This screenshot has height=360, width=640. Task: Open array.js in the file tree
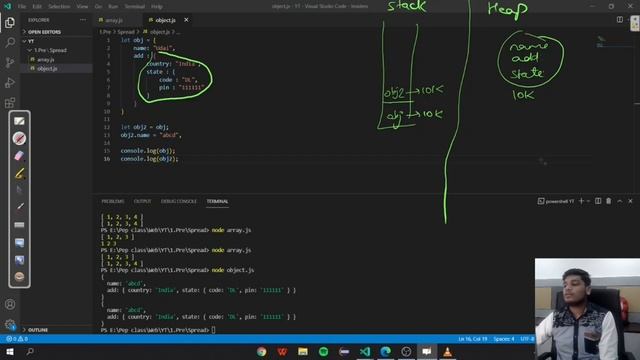click(x=46, y=60)
